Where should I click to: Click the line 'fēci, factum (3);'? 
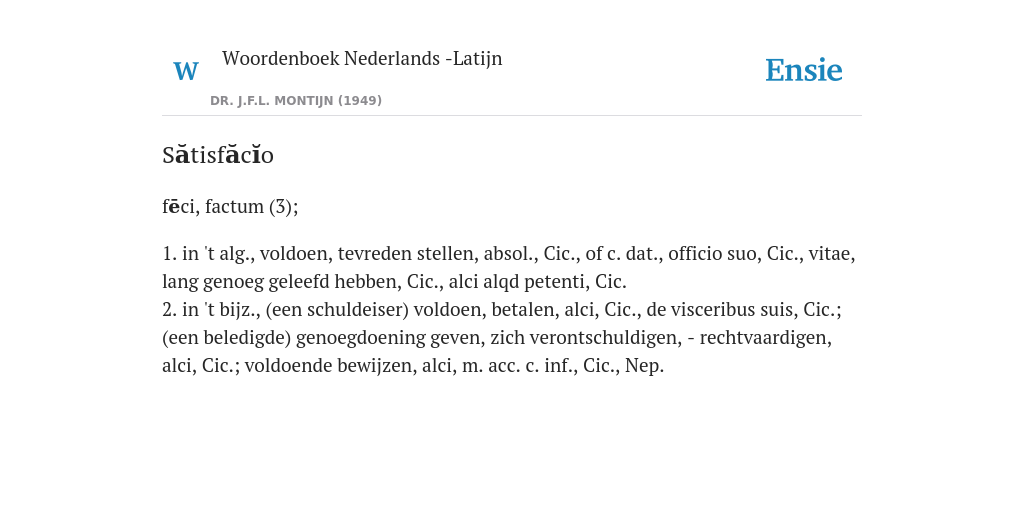click(x=230, y=206)
